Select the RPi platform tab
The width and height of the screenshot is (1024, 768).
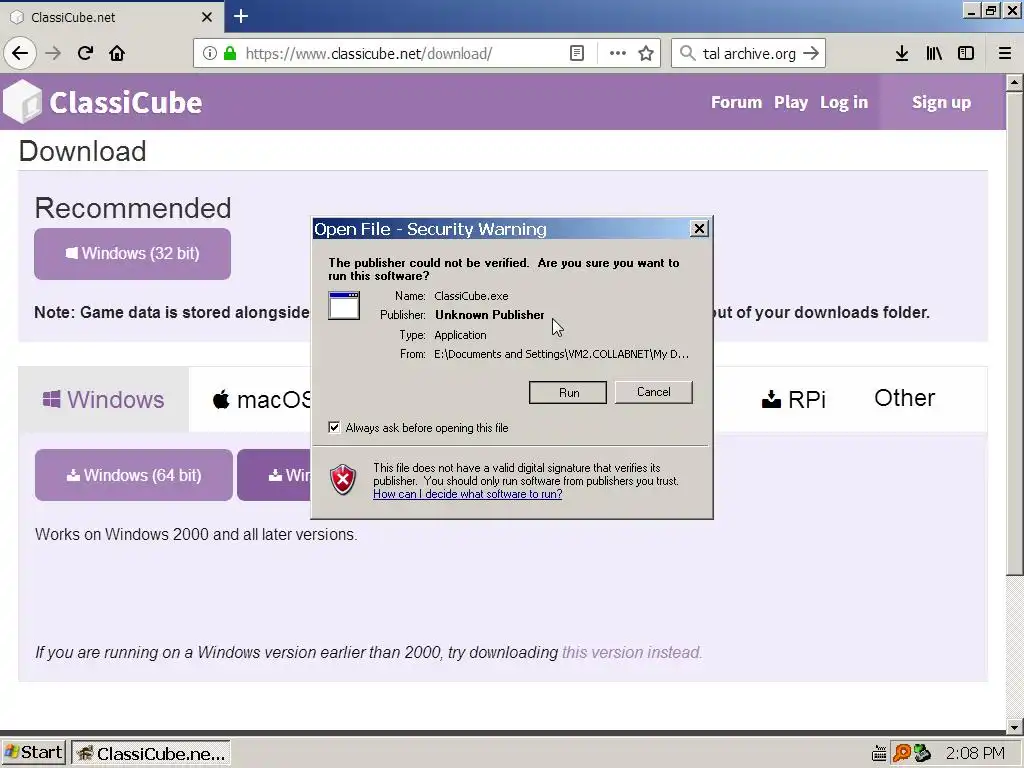click(793, 399)
